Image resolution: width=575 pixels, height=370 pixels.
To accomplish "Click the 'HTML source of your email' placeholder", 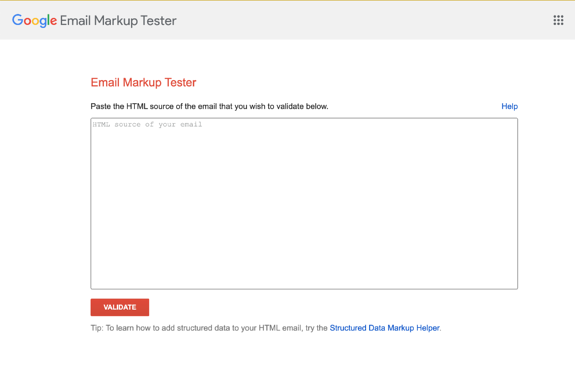I will coord(147,125).
